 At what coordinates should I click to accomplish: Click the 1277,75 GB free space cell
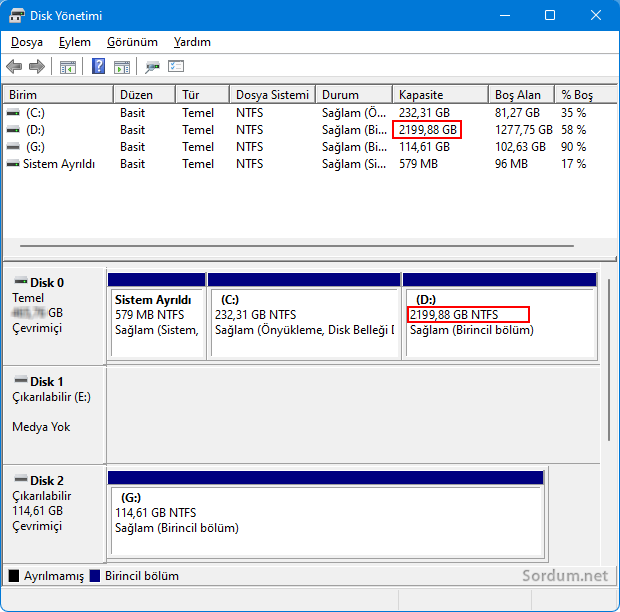tap(524, 130)
